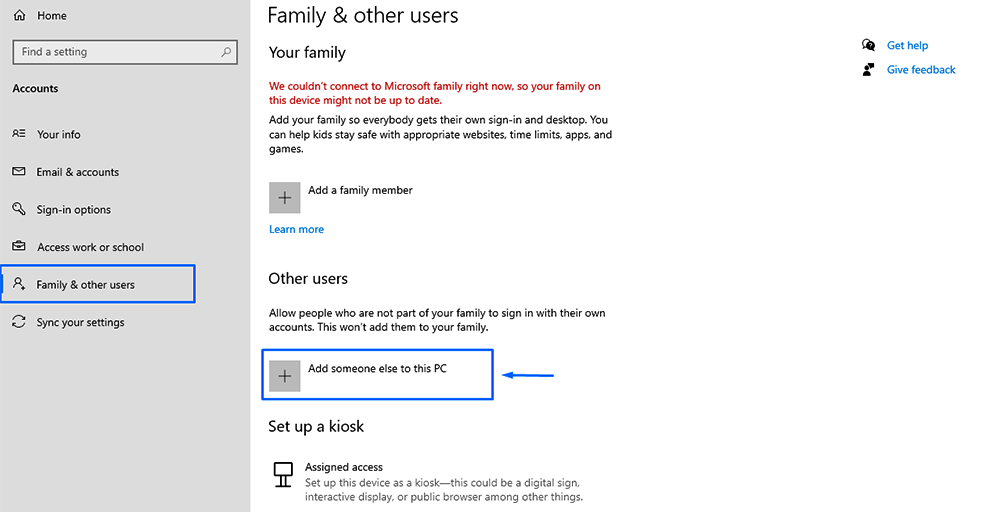Select Assigned access kiosk setup
The image size is (1000, 512).
tap(345, 467)
